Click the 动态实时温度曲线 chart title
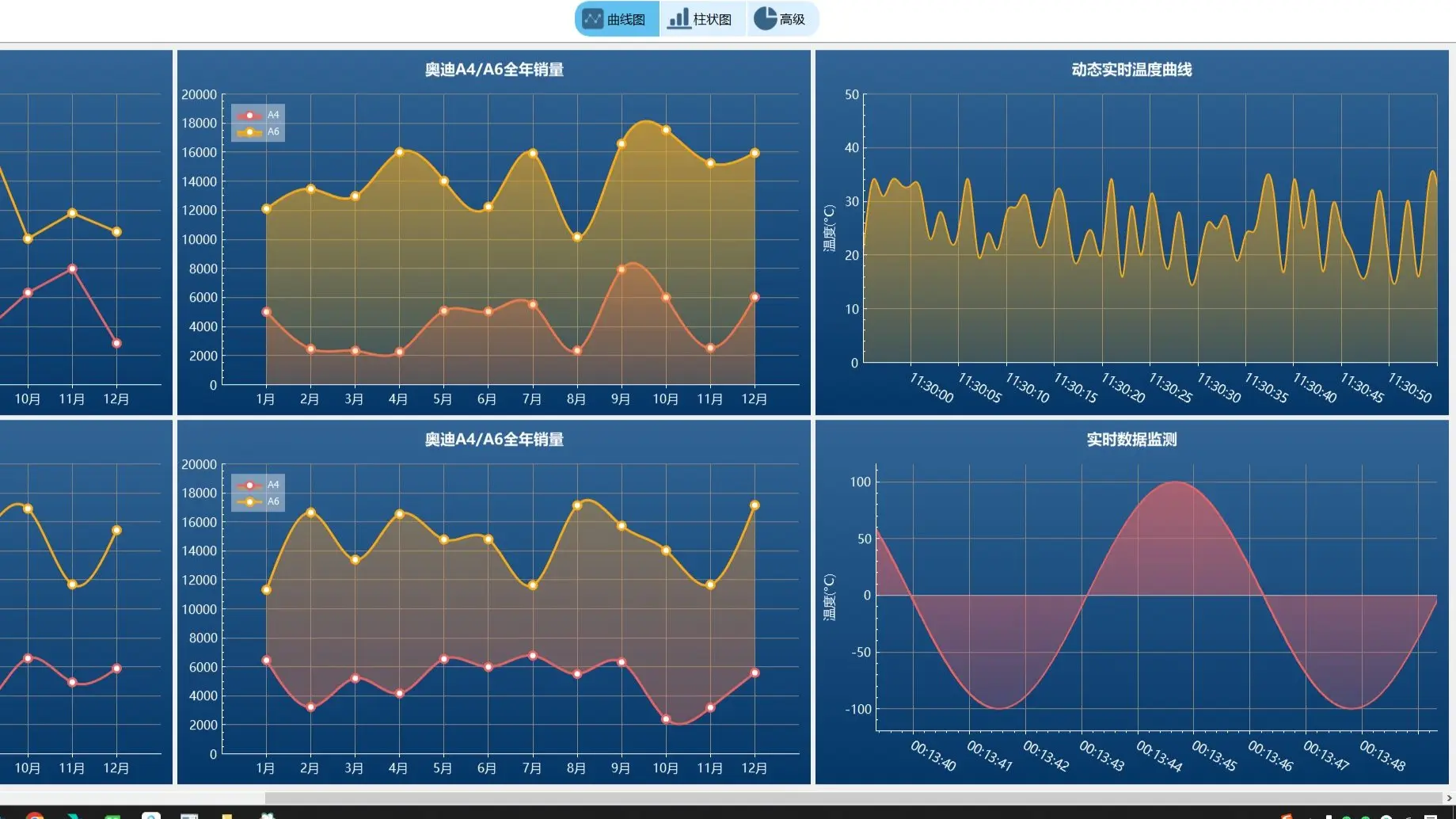This screenshot has height=819, width=1456. coord(1131,70)
